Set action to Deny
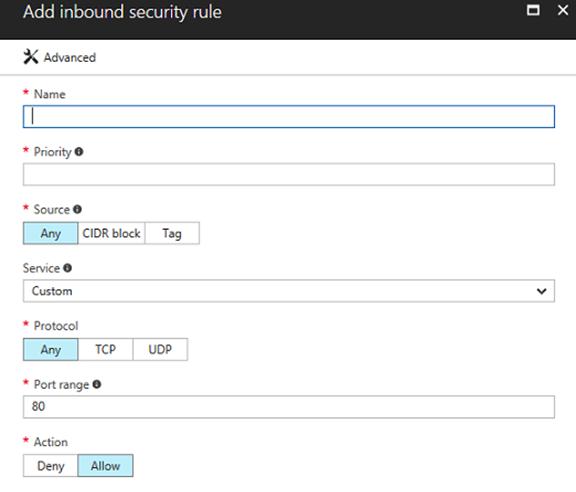The height and width of the screenshot is (492, 576). tap(51, 466)
